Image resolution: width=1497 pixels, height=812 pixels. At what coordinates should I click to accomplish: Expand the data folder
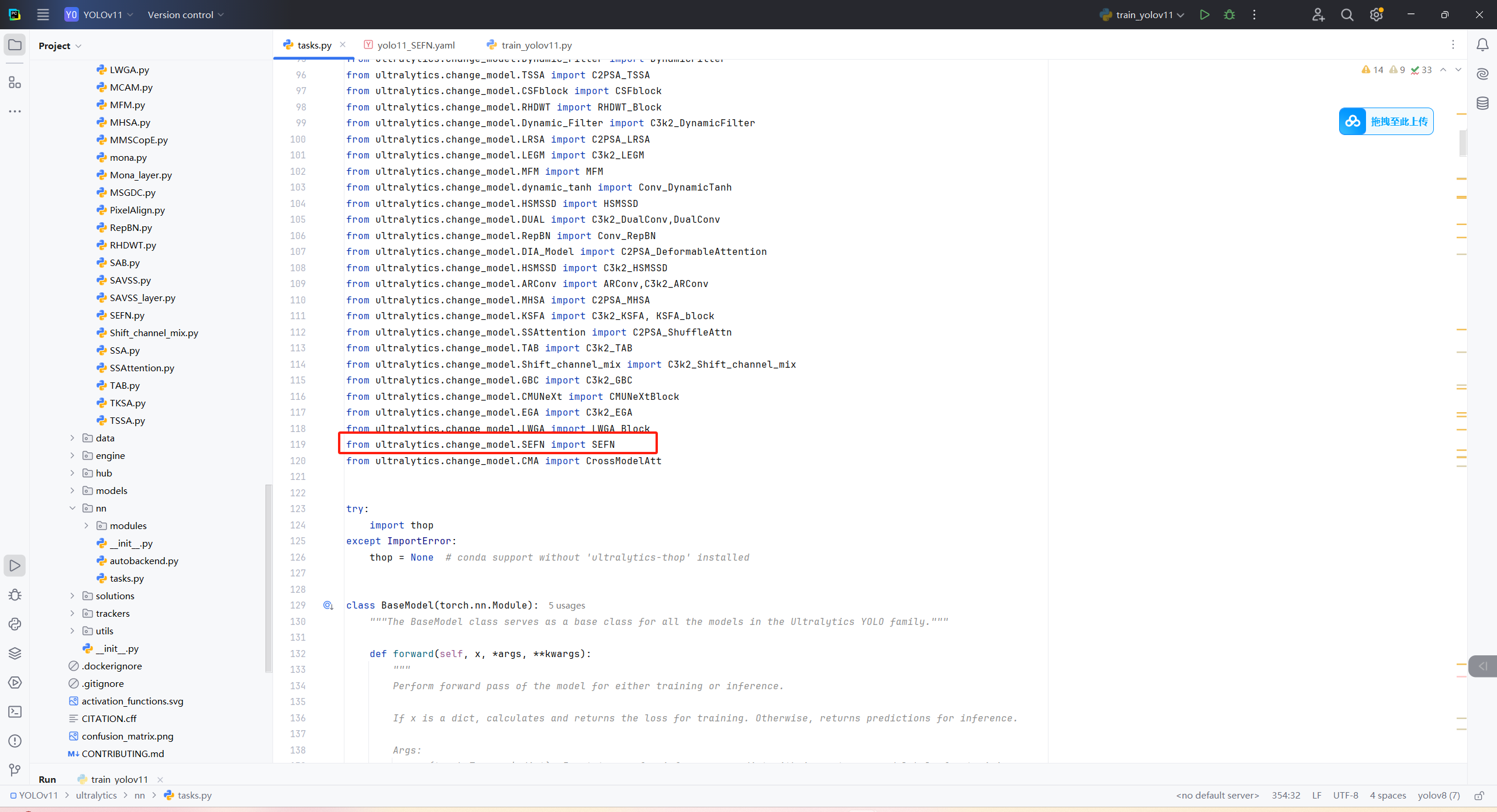(73, 438)
